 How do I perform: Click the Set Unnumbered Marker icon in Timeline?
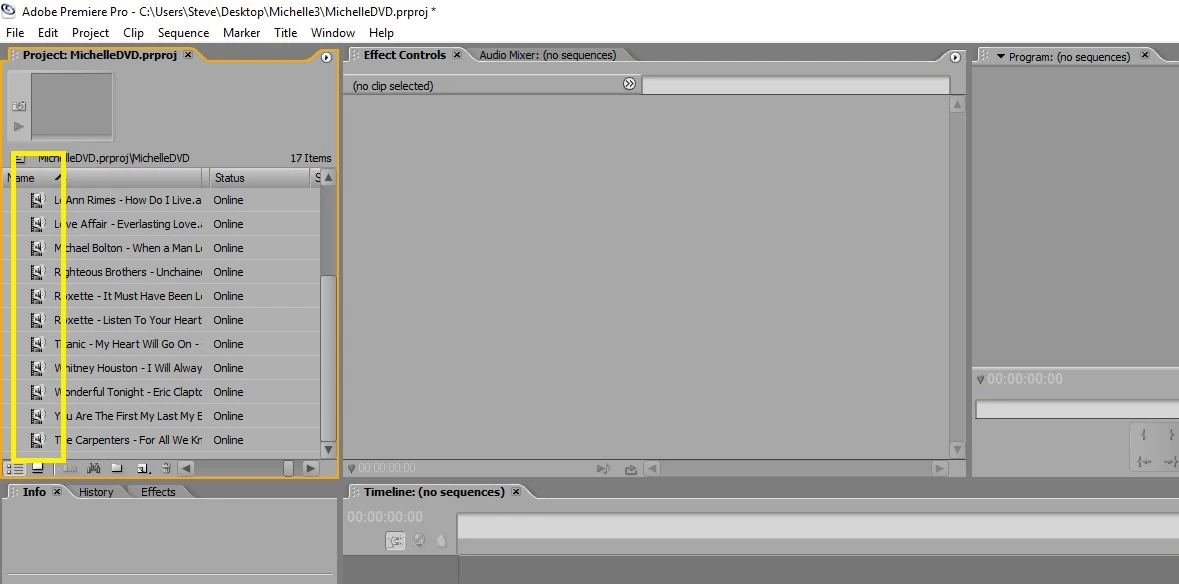click(441, 540)
